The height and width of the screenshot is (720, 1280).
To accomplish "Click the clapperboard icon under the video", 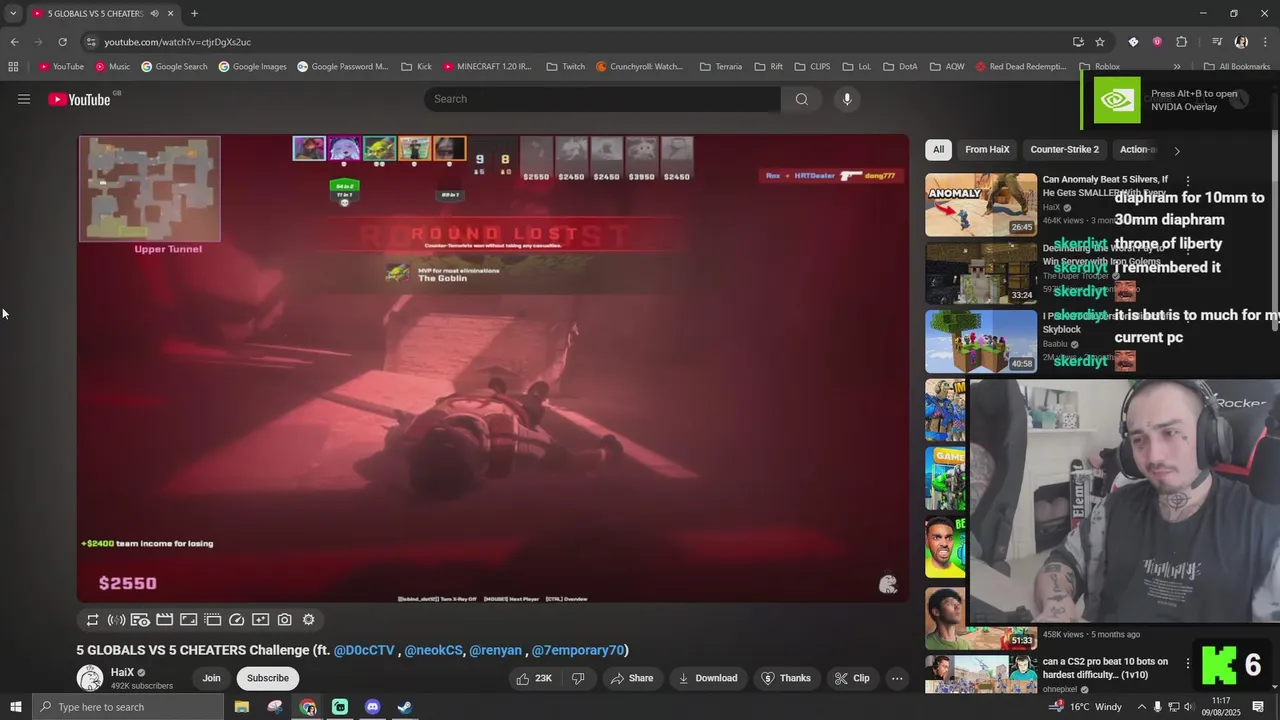I will coord(164,620).
